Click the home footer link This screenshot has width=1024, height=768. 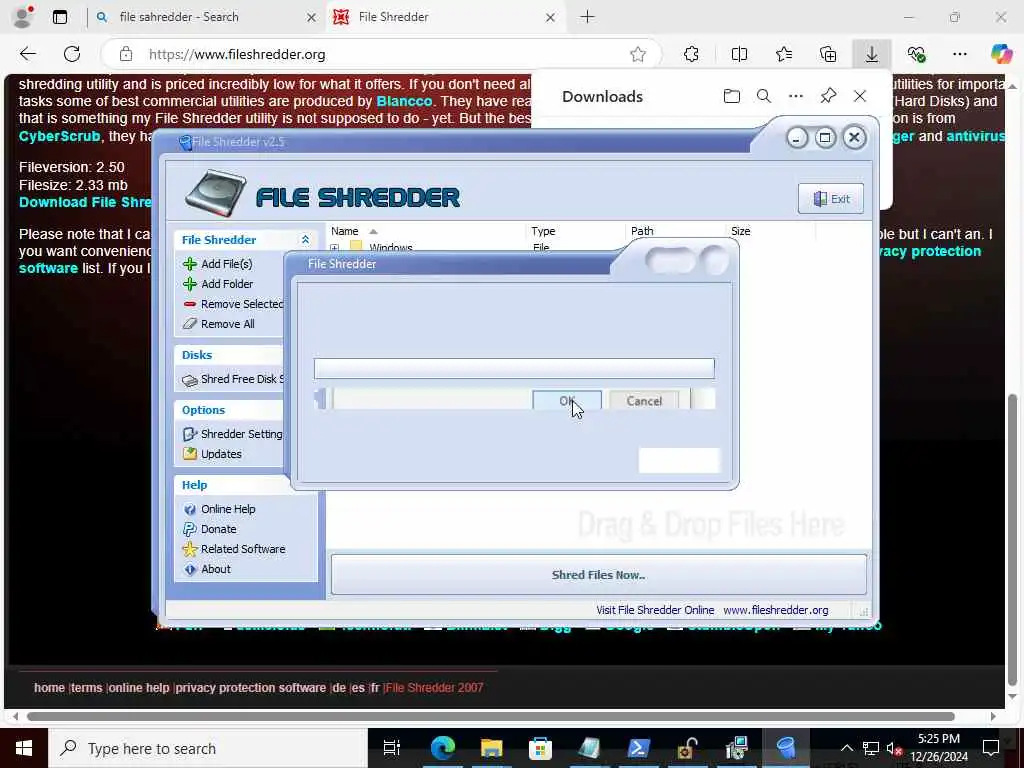[x=50, y=688]
